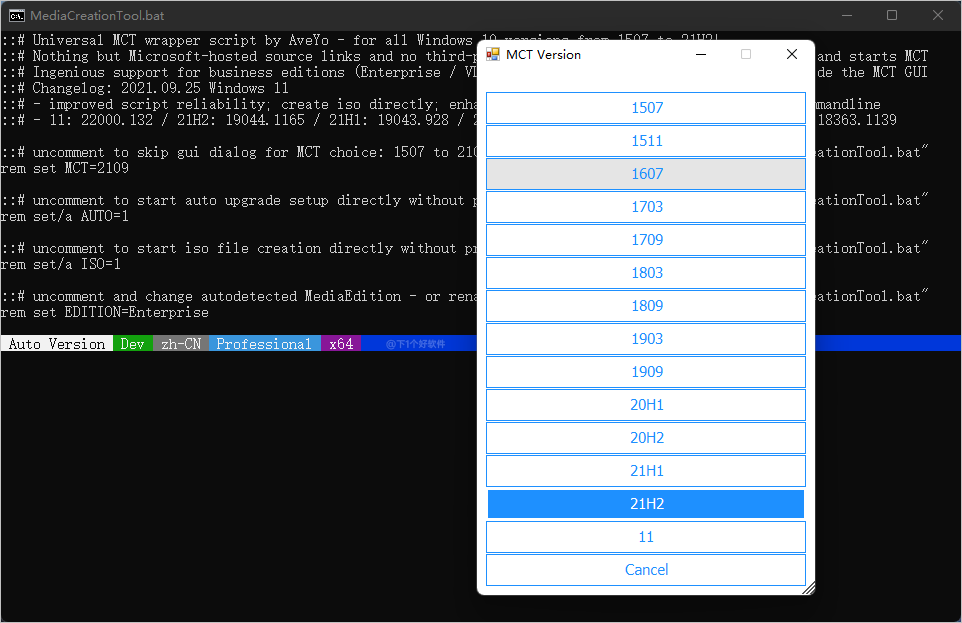Minimize the MCT Version dialog

[701, 55]
